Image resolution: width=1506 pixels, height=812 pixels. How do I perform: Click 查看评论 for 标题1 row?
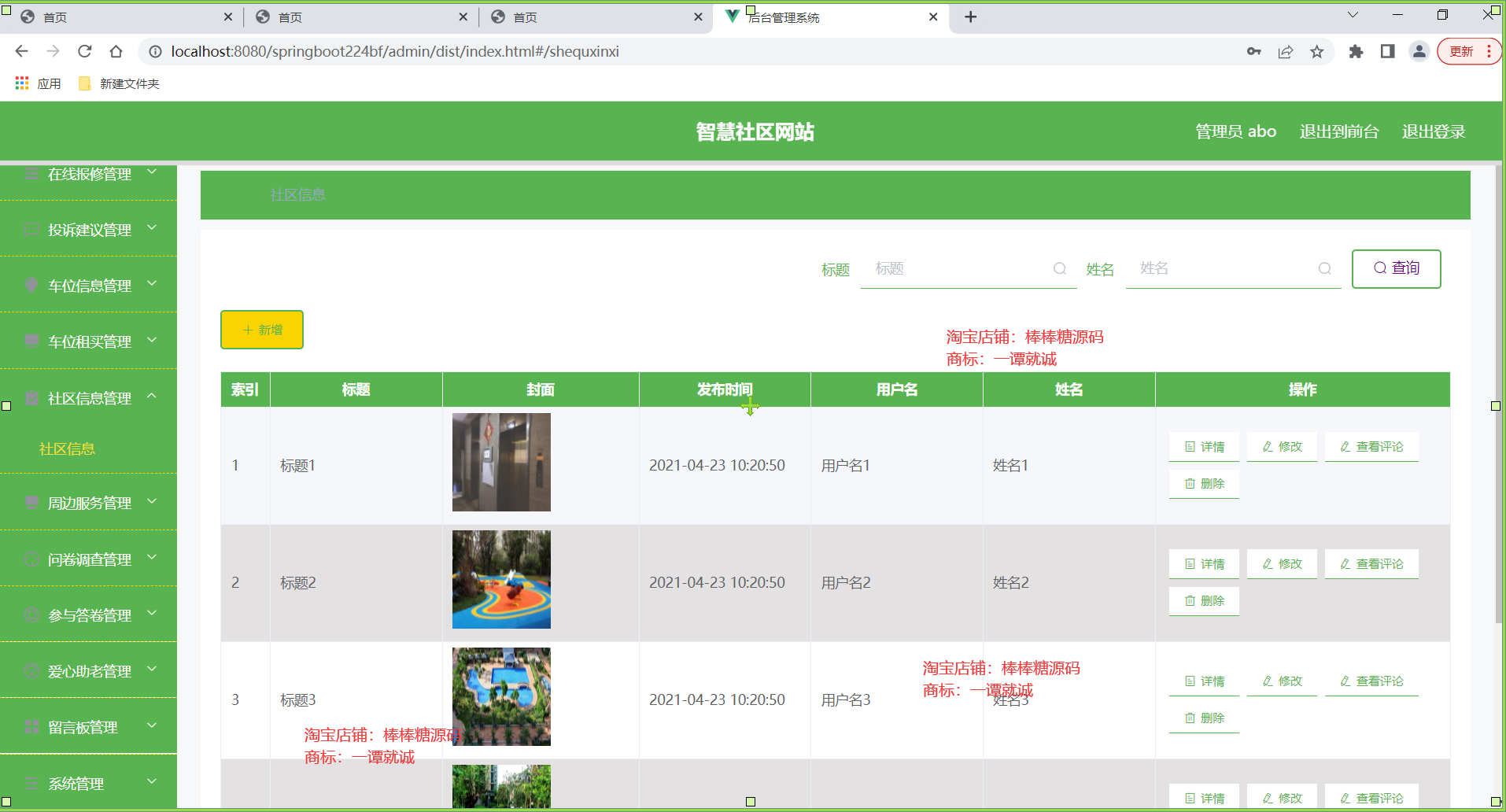coord(1371,446)
